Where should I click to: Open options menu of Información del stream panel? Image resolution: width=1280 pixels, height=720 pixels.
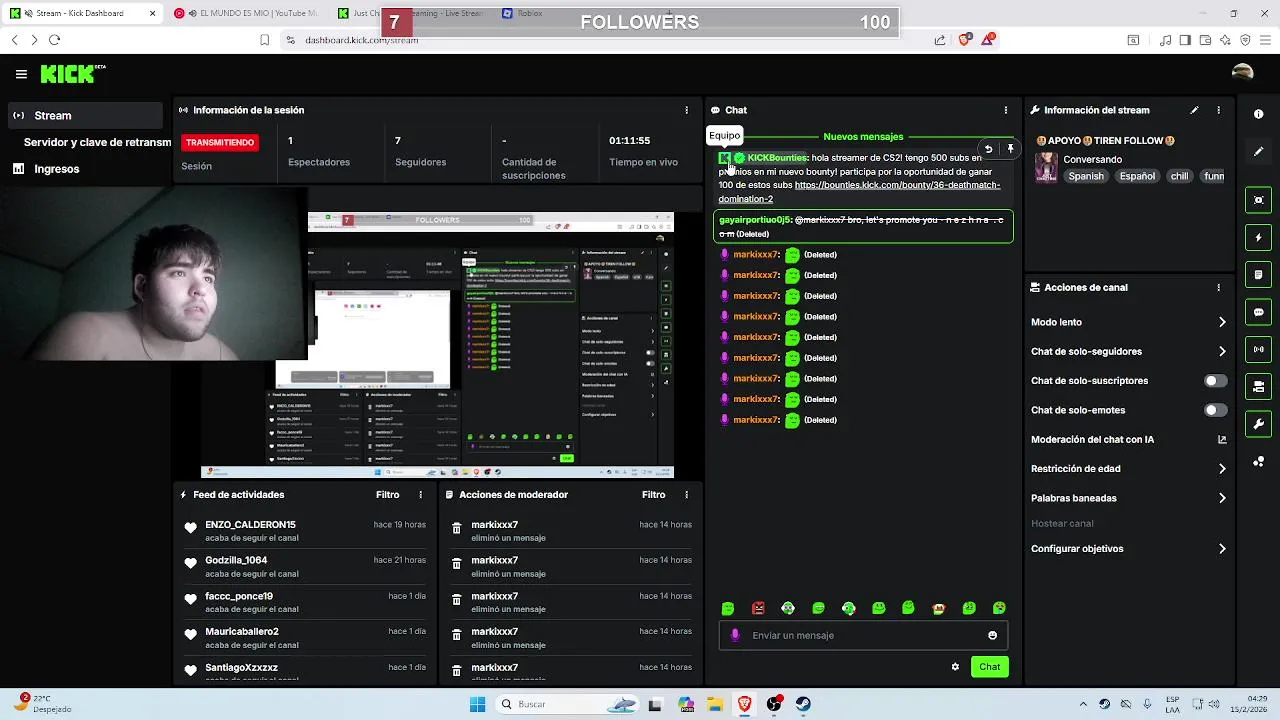[1218, 110]
